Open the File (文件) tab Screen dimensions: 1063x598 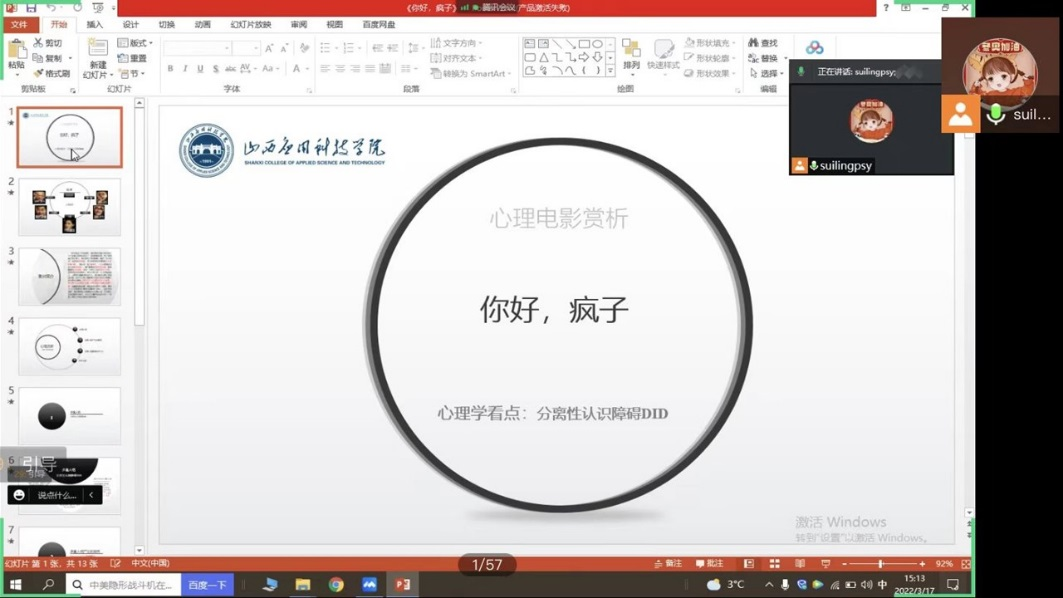[20, 25]
